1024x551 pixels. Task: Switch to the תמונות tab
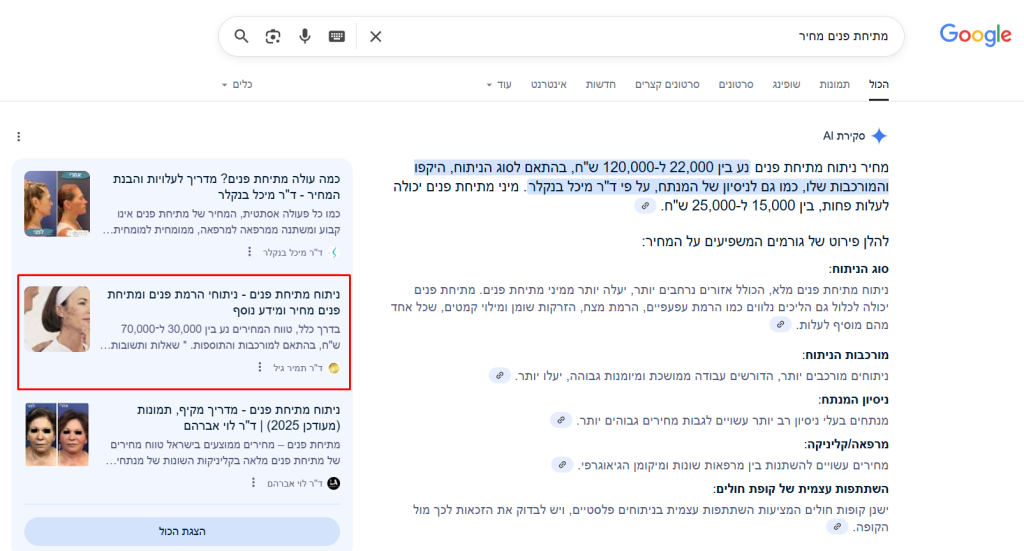(x=834, y=85)
